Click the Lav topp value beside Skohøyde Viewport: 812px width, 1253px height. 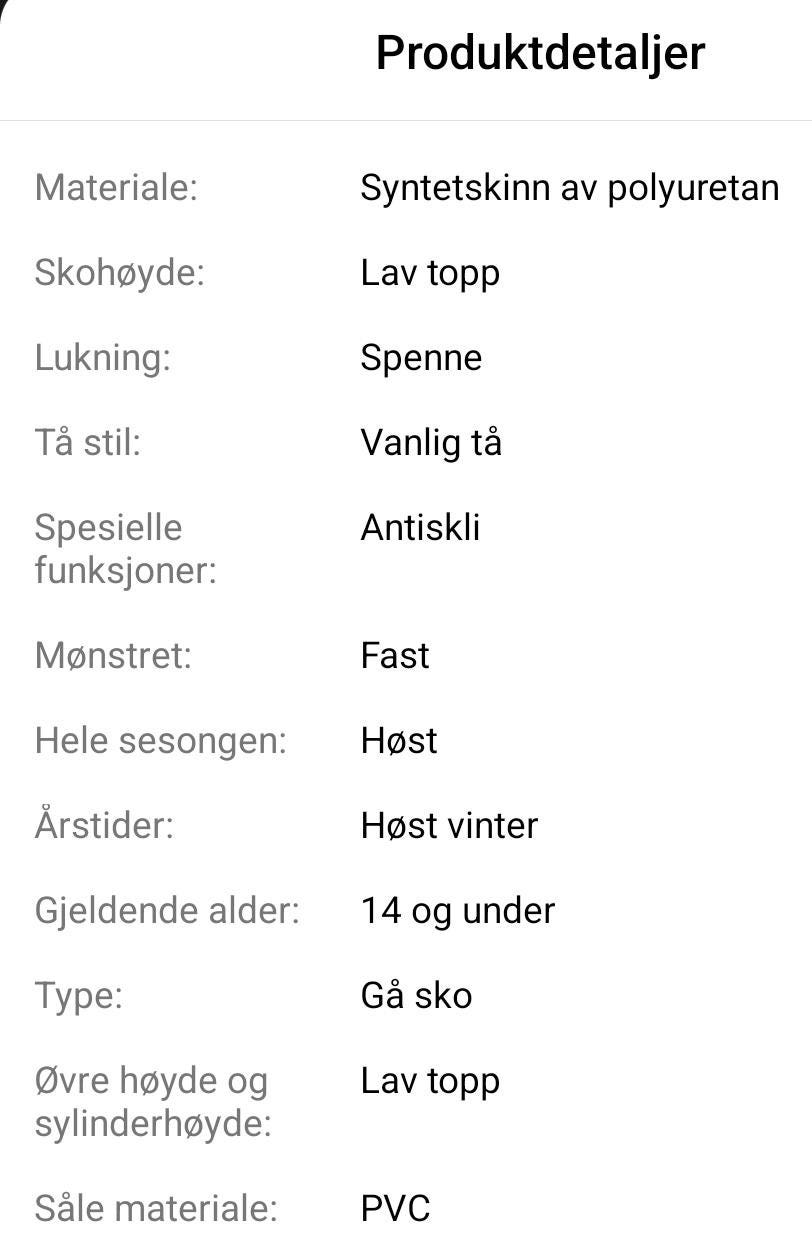coord(430,274)
